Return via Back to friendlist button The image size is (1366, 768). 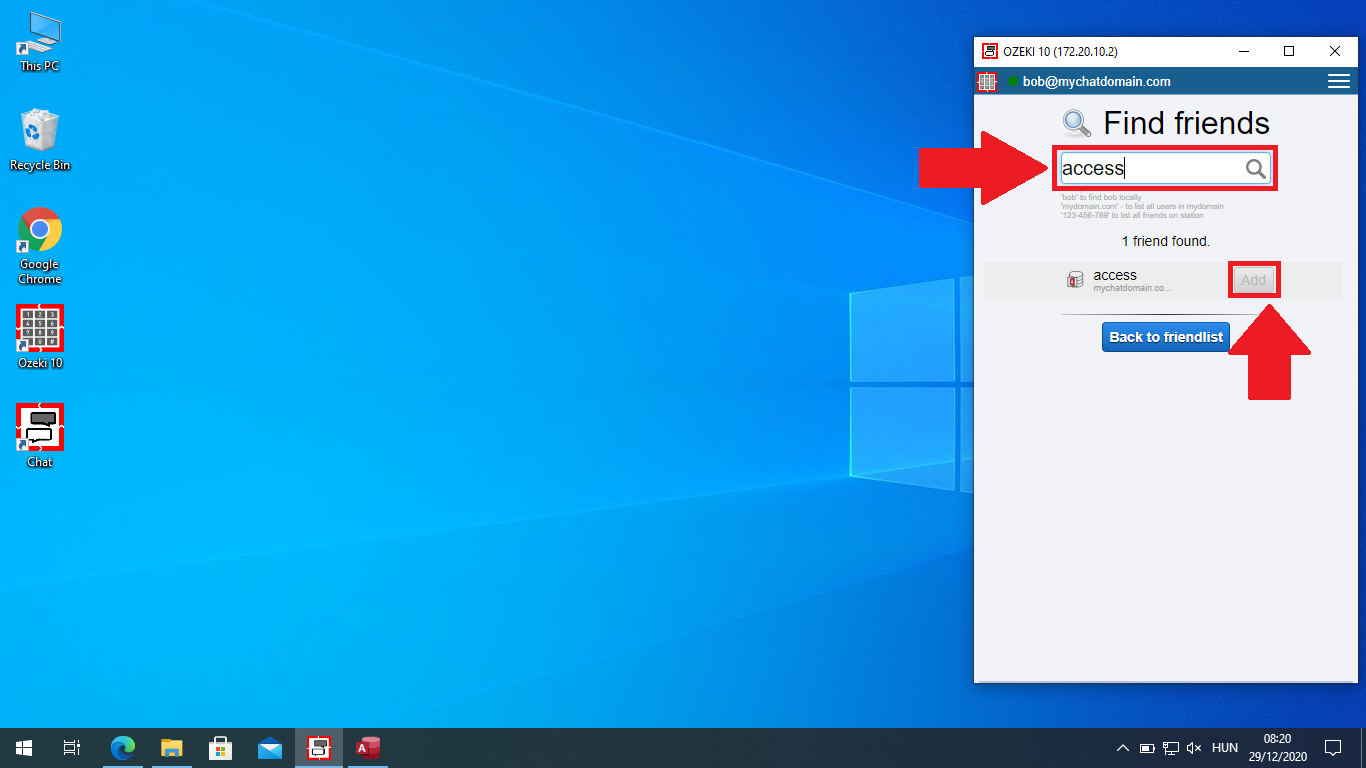[1166, 337]
